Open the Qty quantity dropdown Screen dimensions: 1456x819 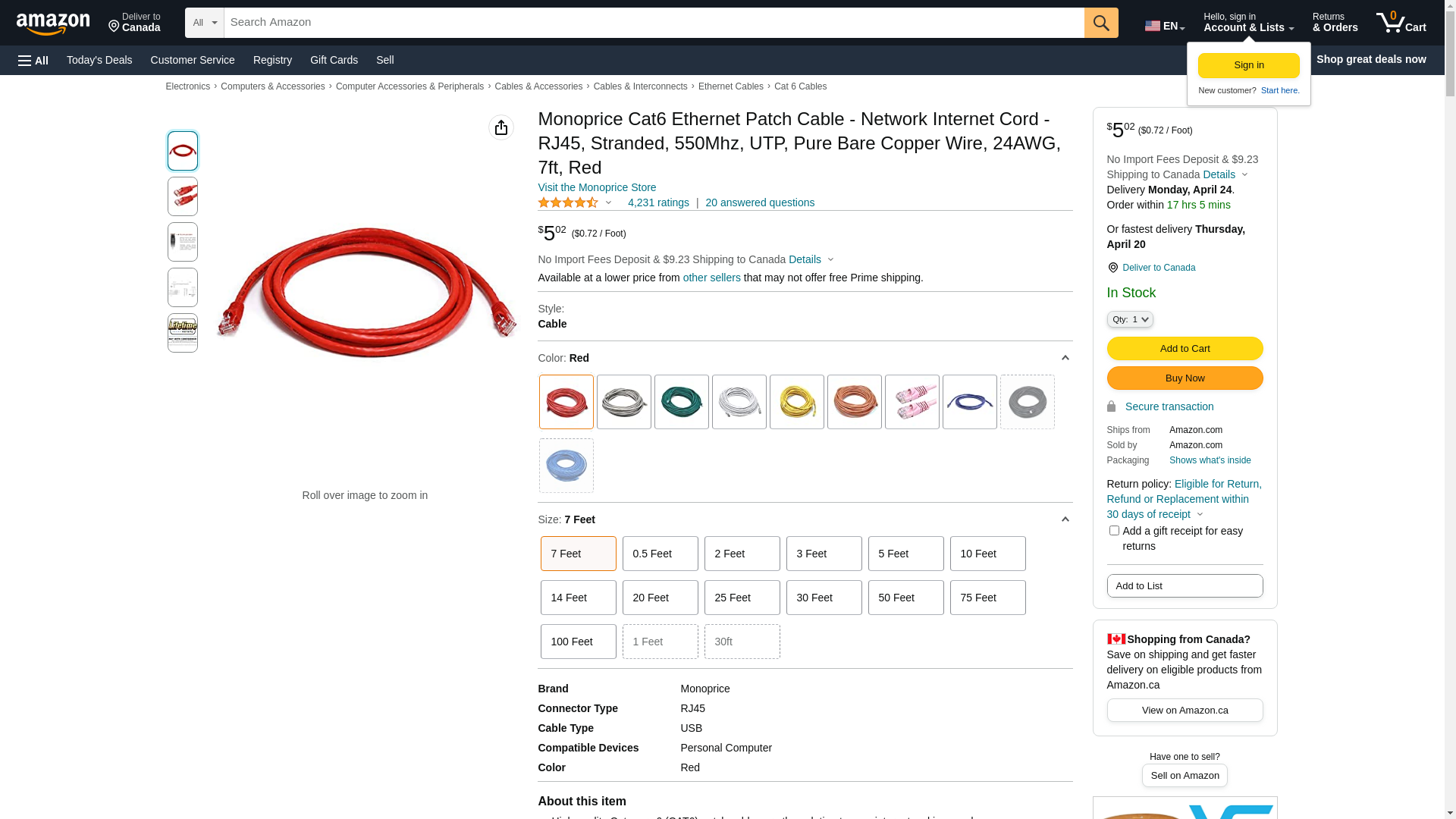(1129, 319)
